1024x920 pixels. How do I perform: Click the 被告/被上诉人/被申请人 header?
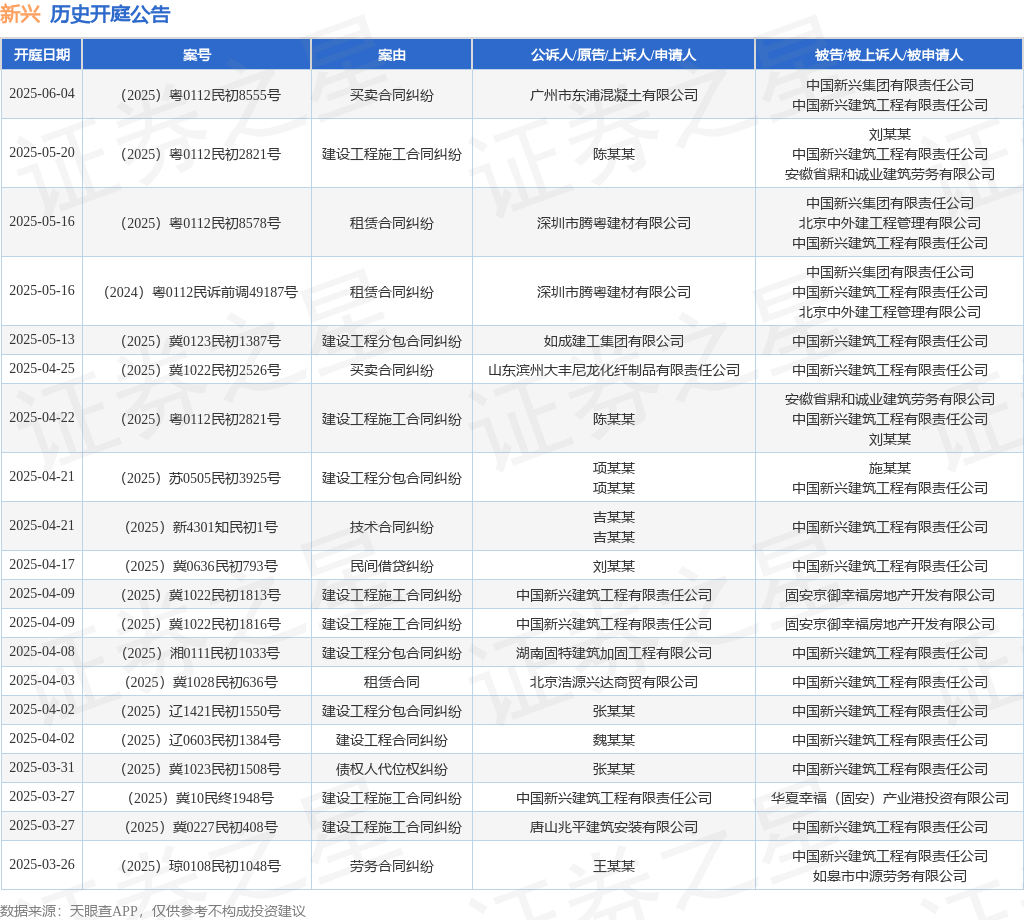[889, 55]
